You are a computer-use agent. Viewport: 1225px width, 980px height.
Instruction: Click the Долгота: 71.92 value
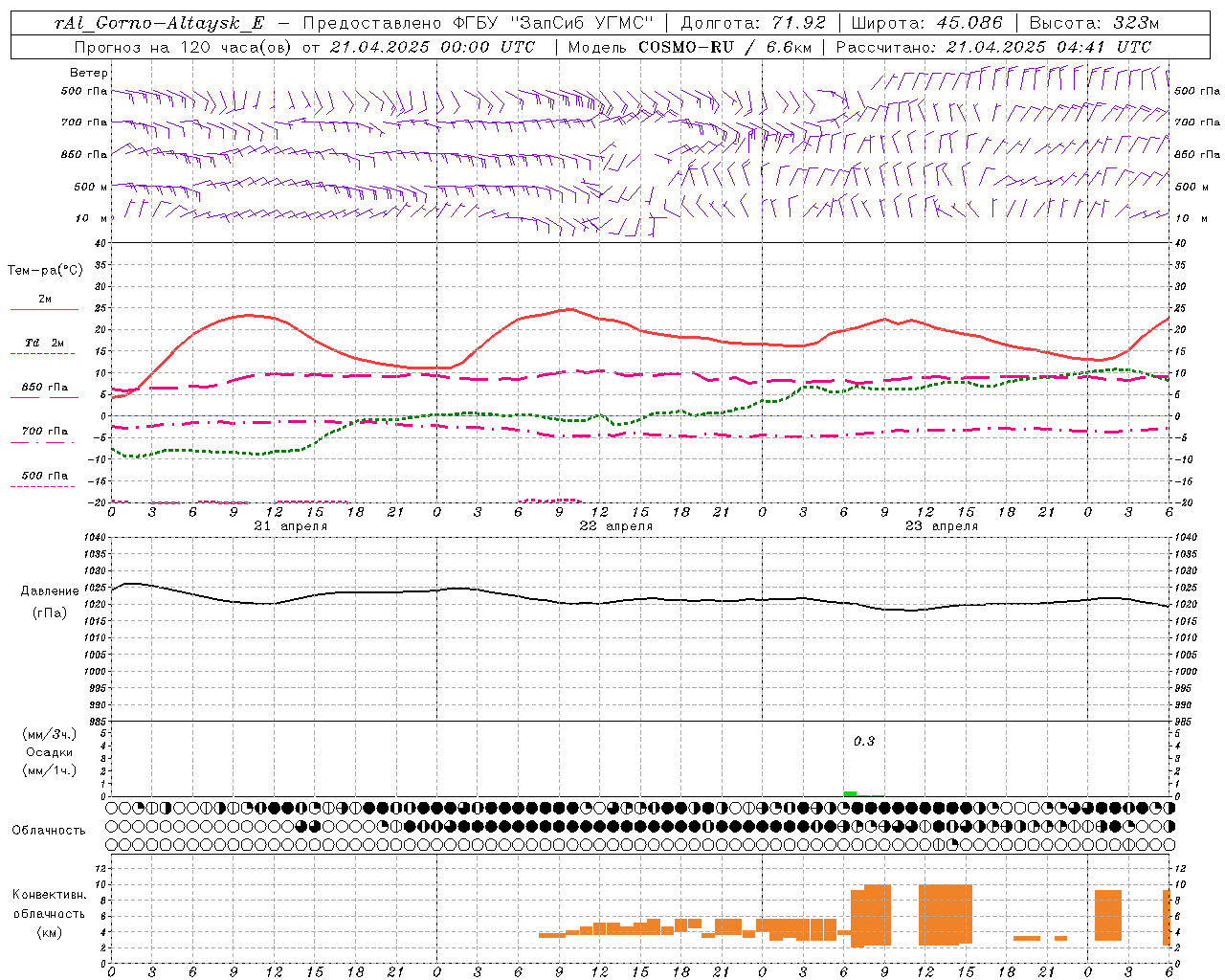[x=753, y=23]
